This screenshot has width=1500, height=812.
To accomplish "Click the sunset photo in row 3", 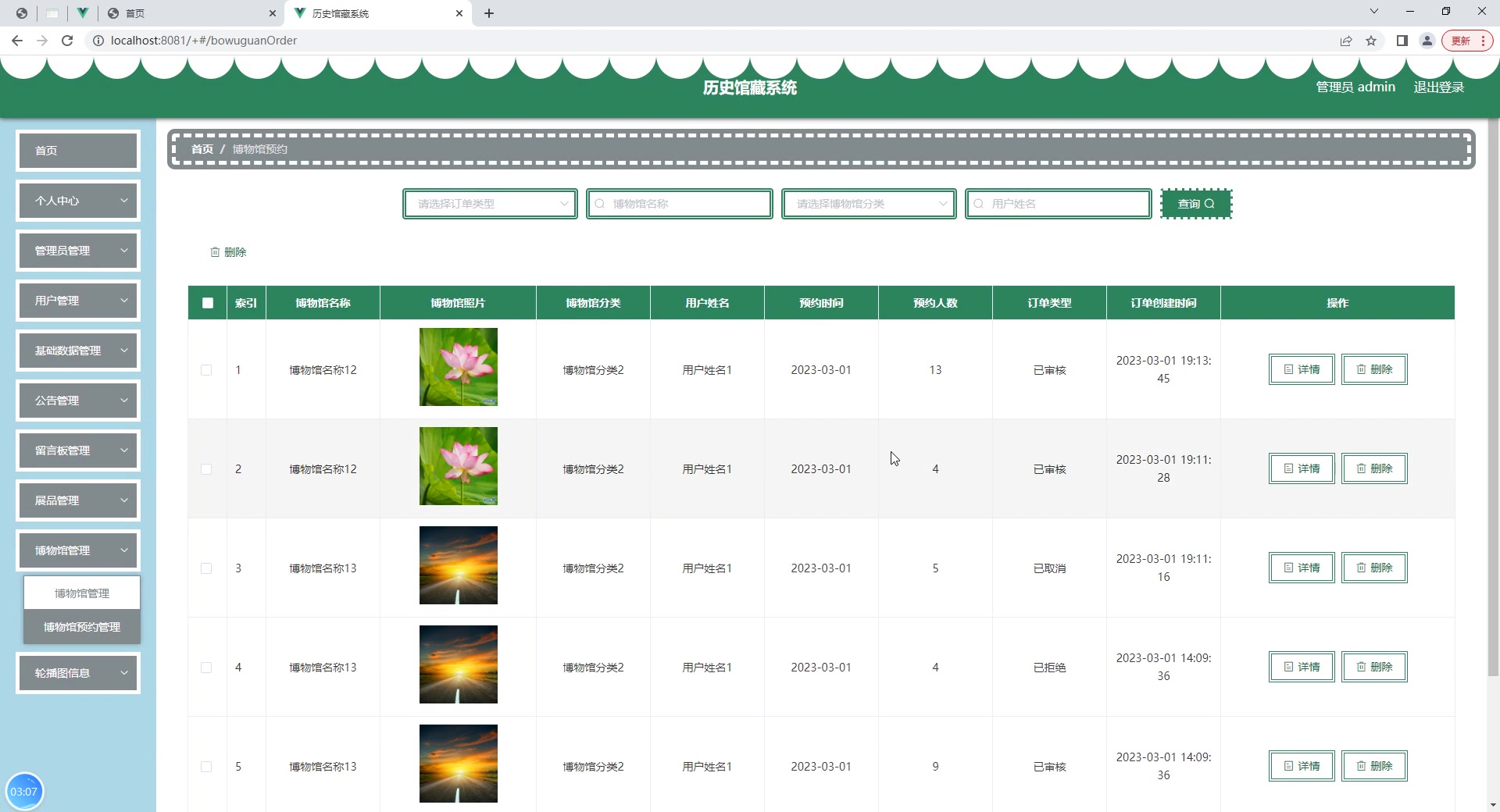I will [x=459, y=565].
